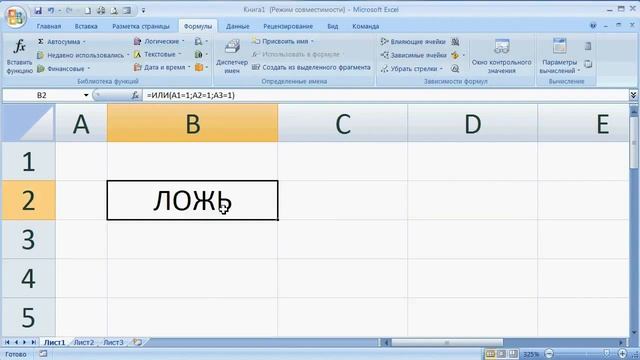The height and width of the screenshot is (360, 640).
Task: Open Текстовые functions dropdown
Action: pyautogui.click(x=158, y=54)
